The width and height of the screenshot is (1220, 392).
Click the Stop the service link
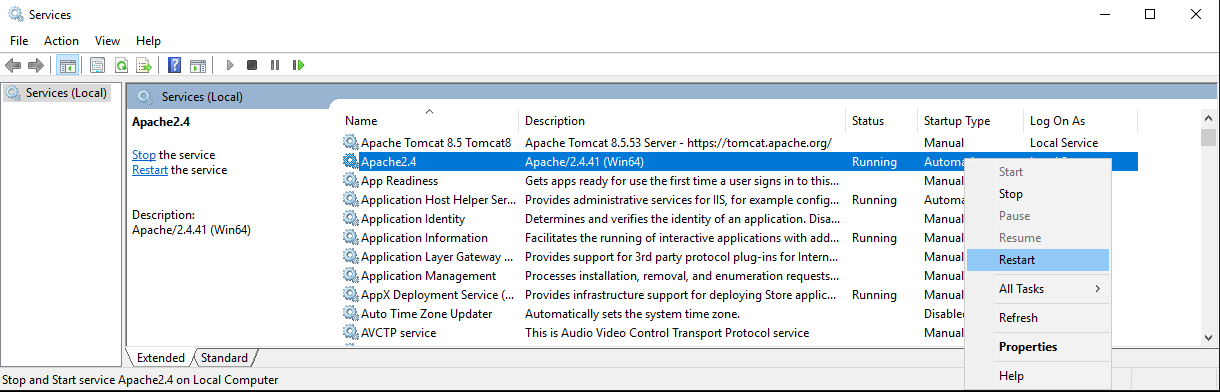click(143, 155)
